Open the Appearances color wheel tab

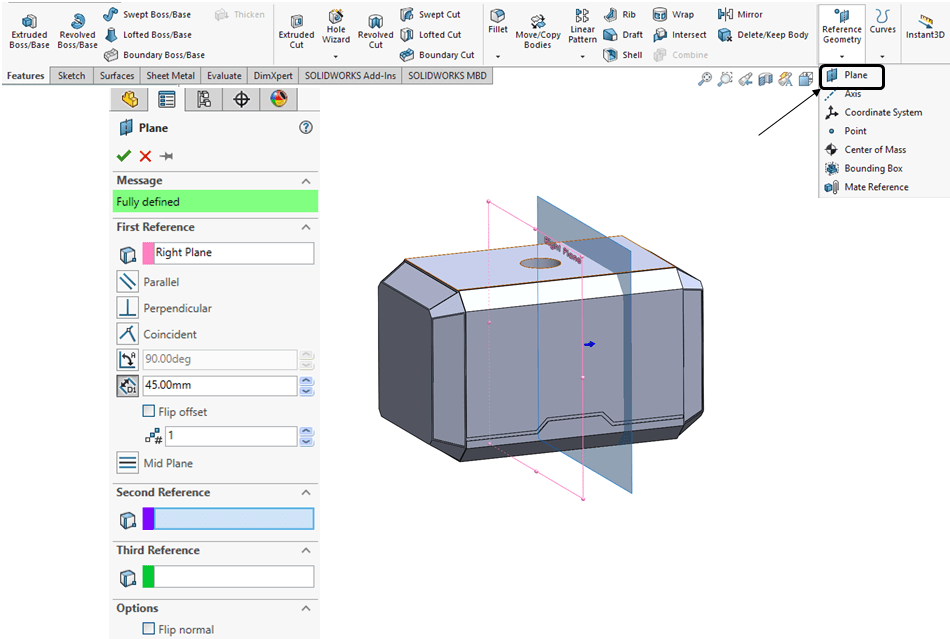tap(278, 98)
